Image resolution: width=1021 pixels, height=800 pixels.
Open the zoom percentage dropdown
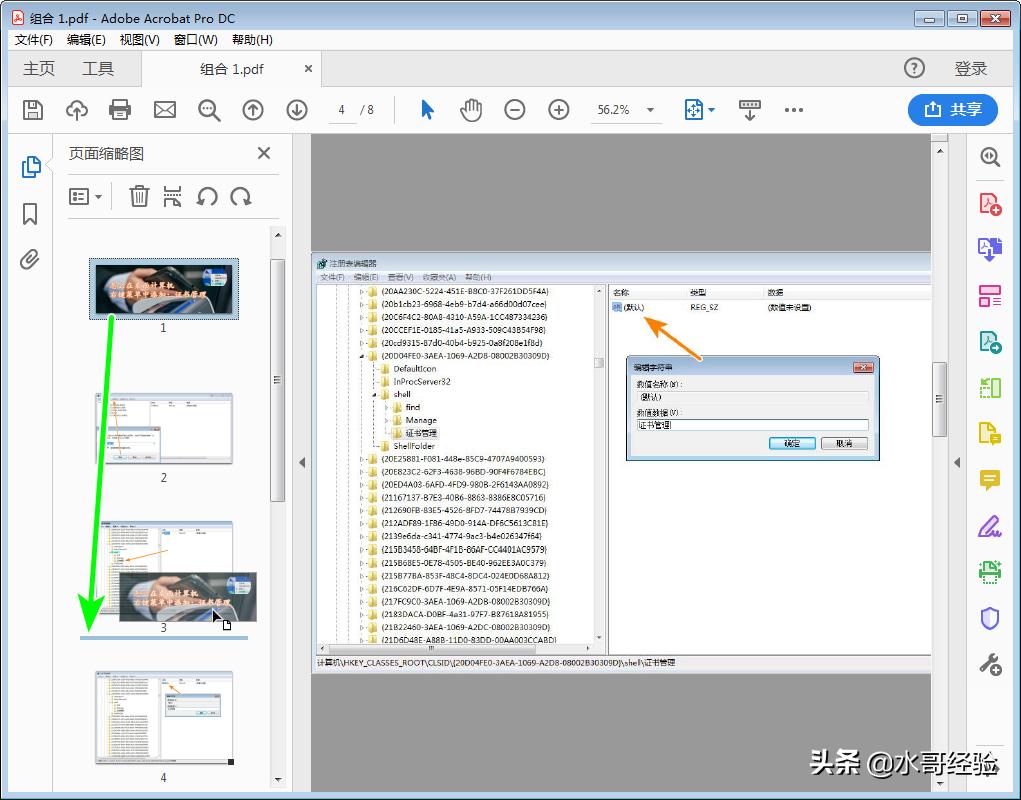(648, 110)
